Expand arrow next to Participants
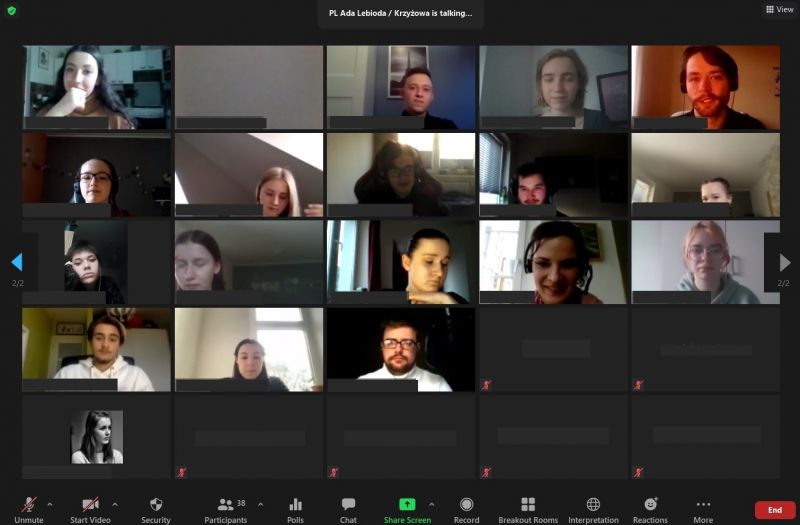Viewport: 800px width, 525px height. coord(261,504)
